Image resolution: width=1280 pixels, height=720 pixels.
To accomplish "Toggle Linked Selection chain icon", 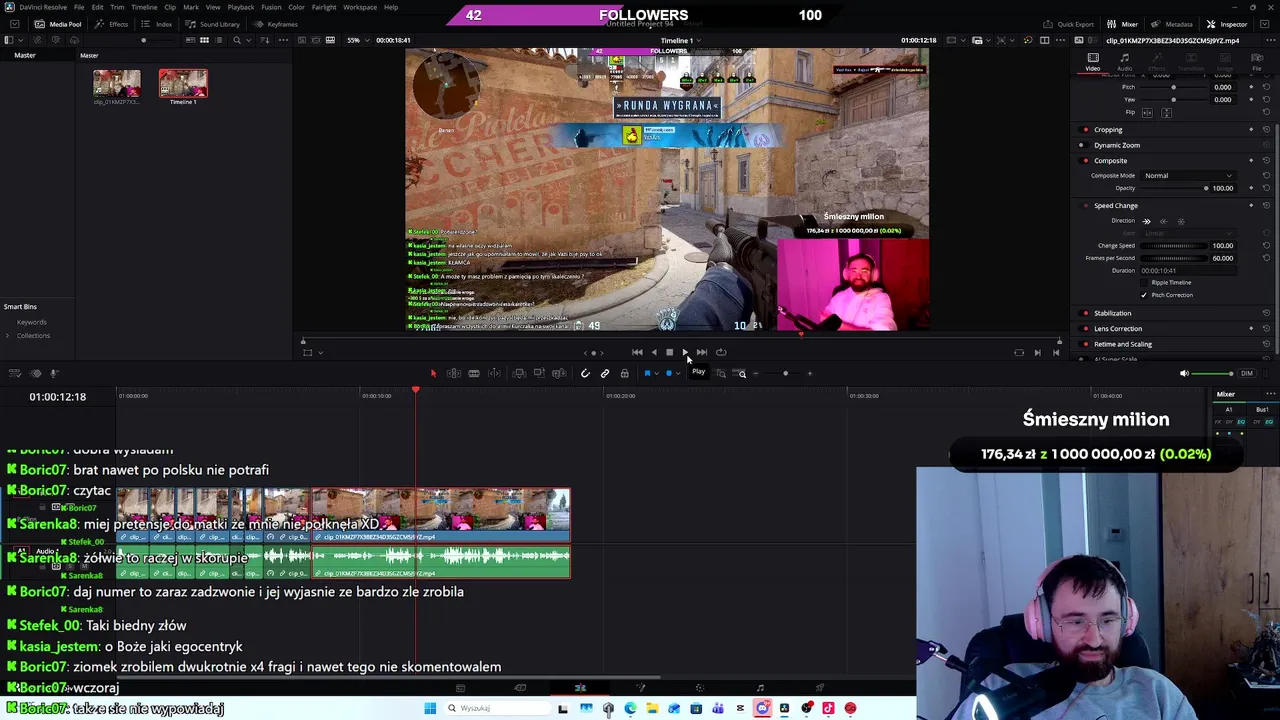I will click(x=605, y=373).
